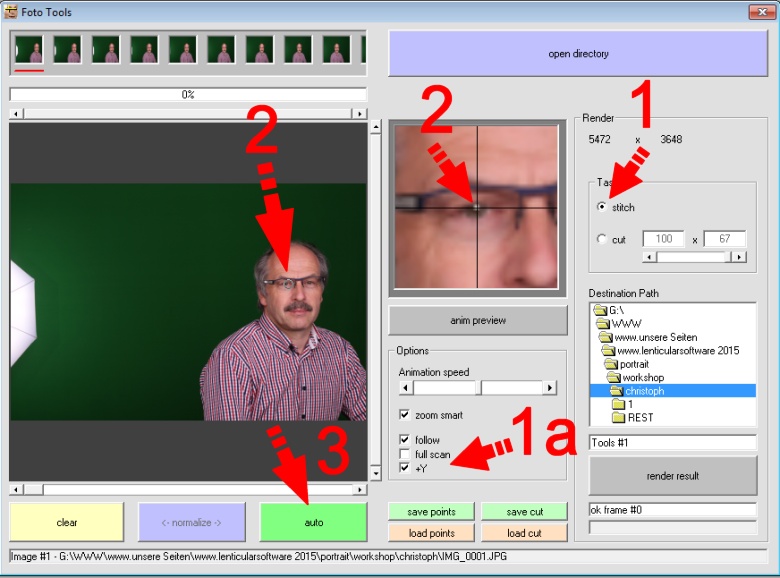The height and width of the screenshot is (578, 780).
Task: Select the 'cut' radio button
Action: 601,240
